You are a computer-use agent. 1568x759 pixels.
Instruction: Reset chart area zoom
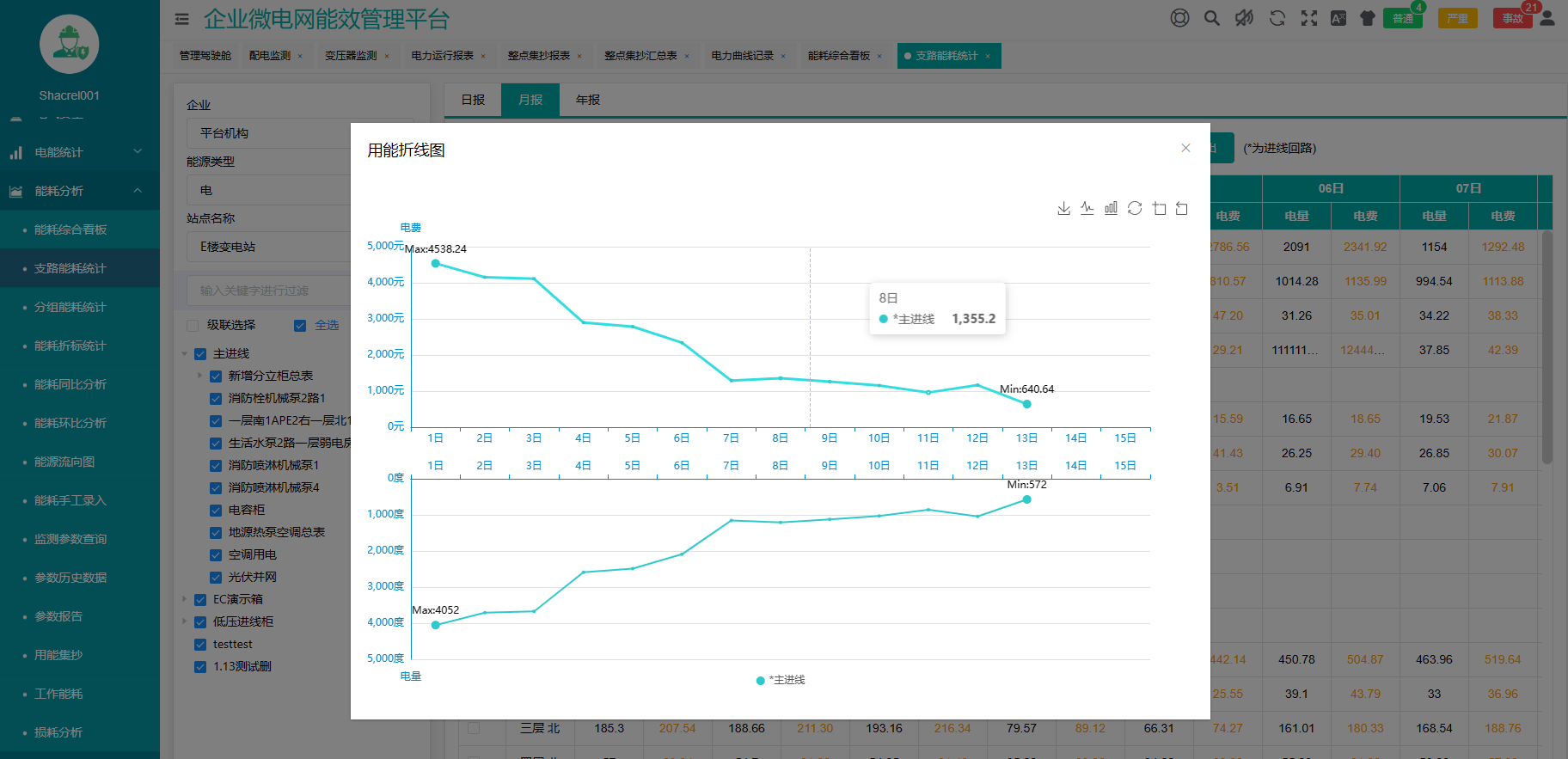(x=1182, y=208)
